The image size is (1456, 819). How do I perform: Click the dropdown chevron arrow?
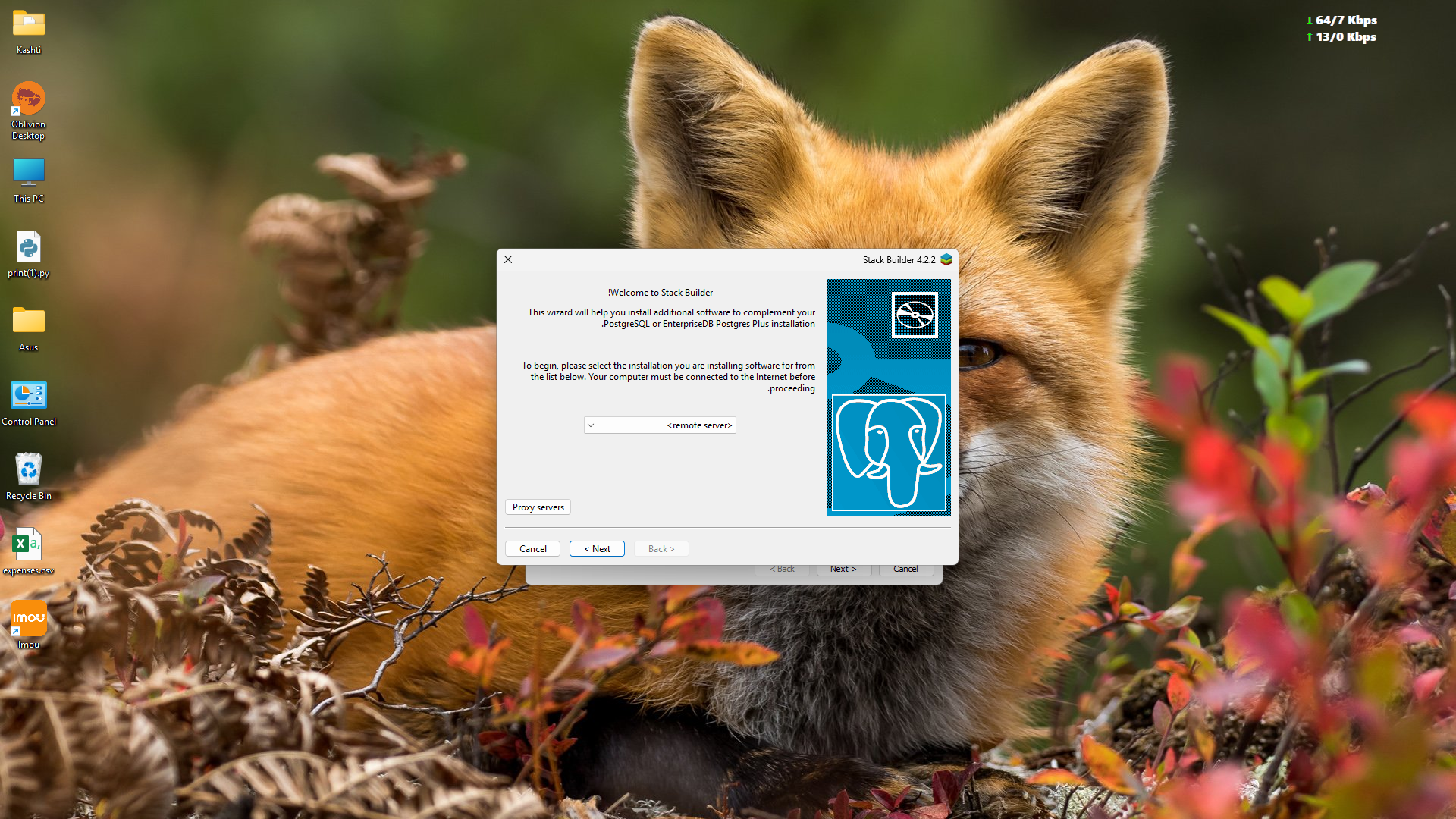point(591,425)
